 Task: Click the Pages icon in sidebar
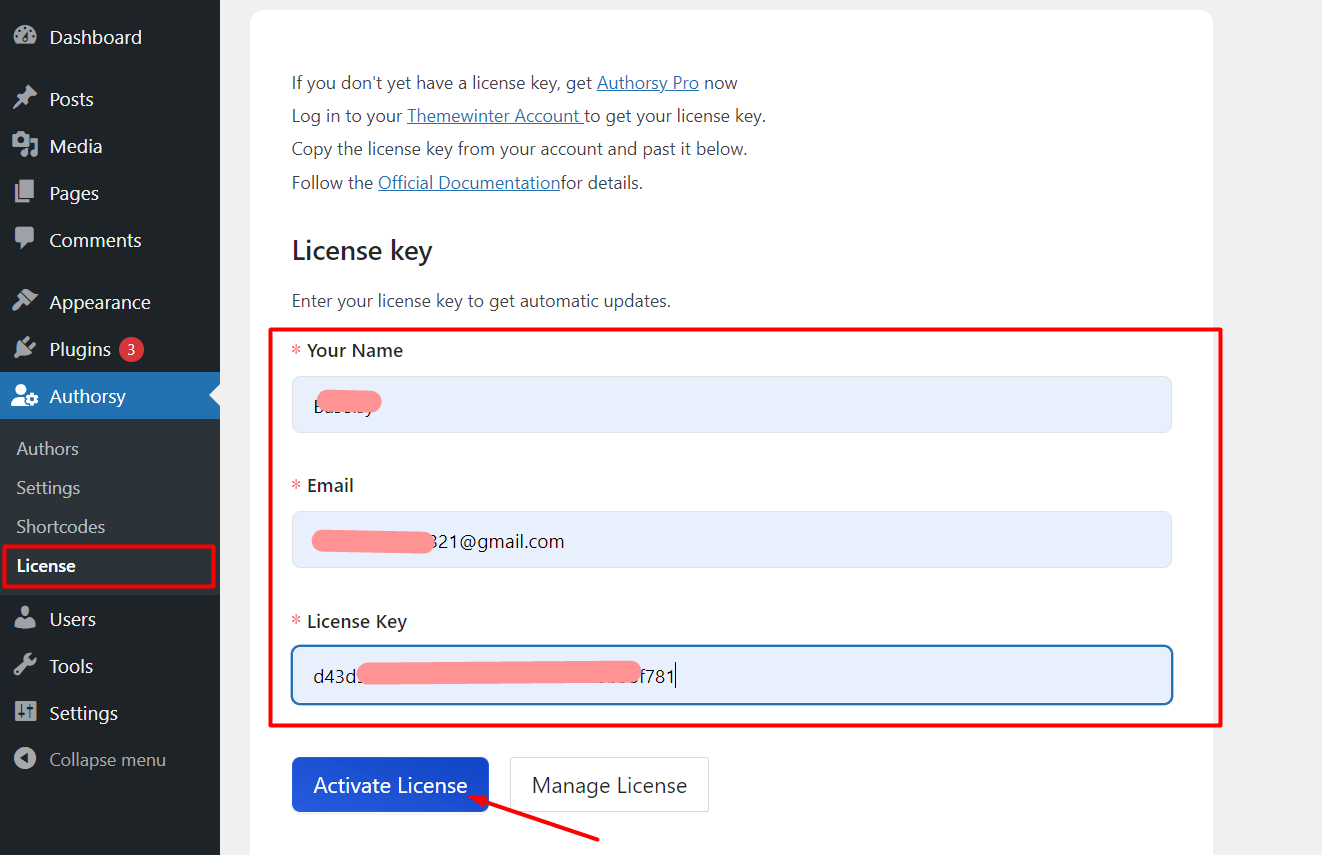coord(25,193)
